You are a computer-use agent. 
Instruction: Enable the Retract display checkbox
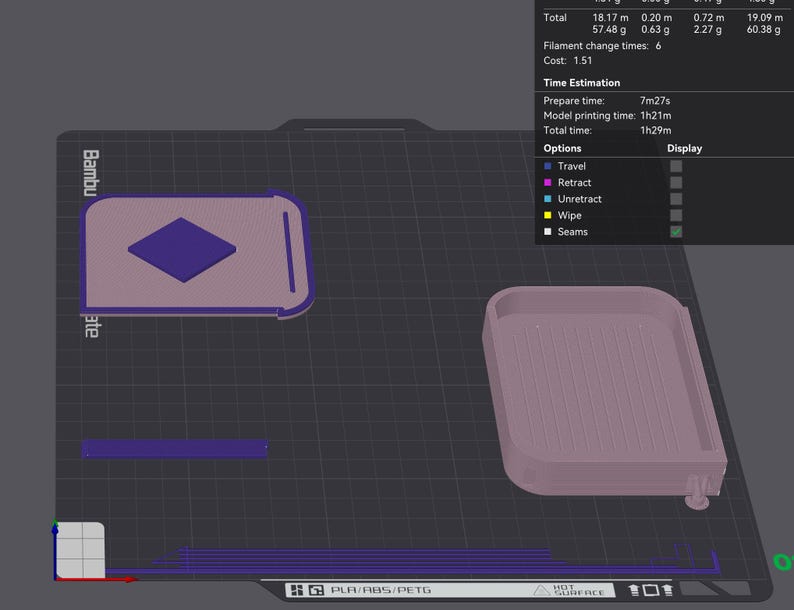tap(676, 182)
